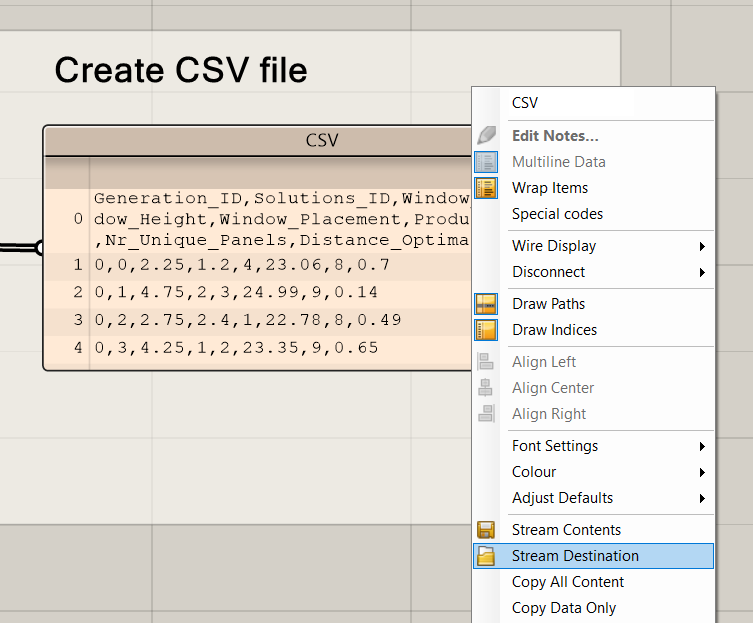Click index number 2 in panel
Viewport: 753px width, 623px height.
(x=78, y=292)
